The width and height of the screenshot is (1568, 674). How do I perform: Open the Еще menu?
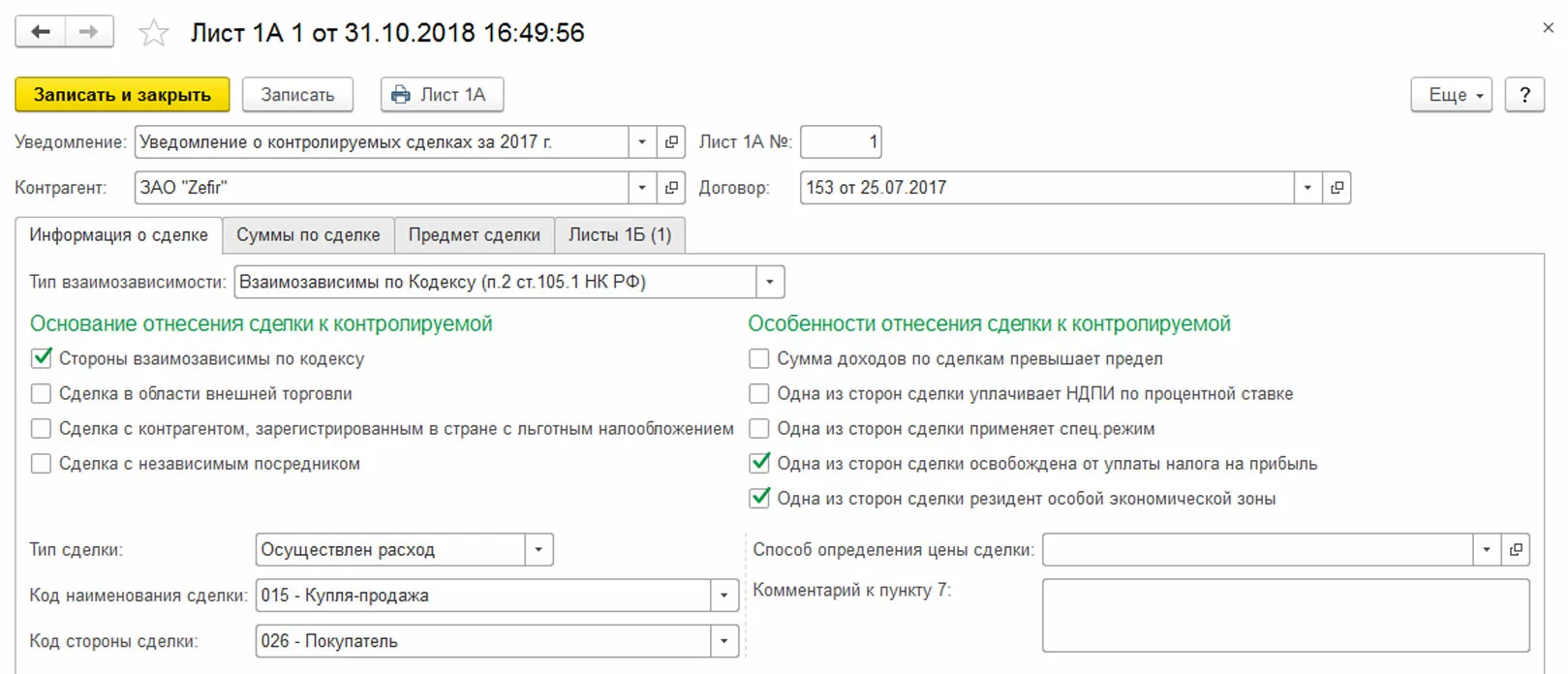click(x=1451, y=95)
